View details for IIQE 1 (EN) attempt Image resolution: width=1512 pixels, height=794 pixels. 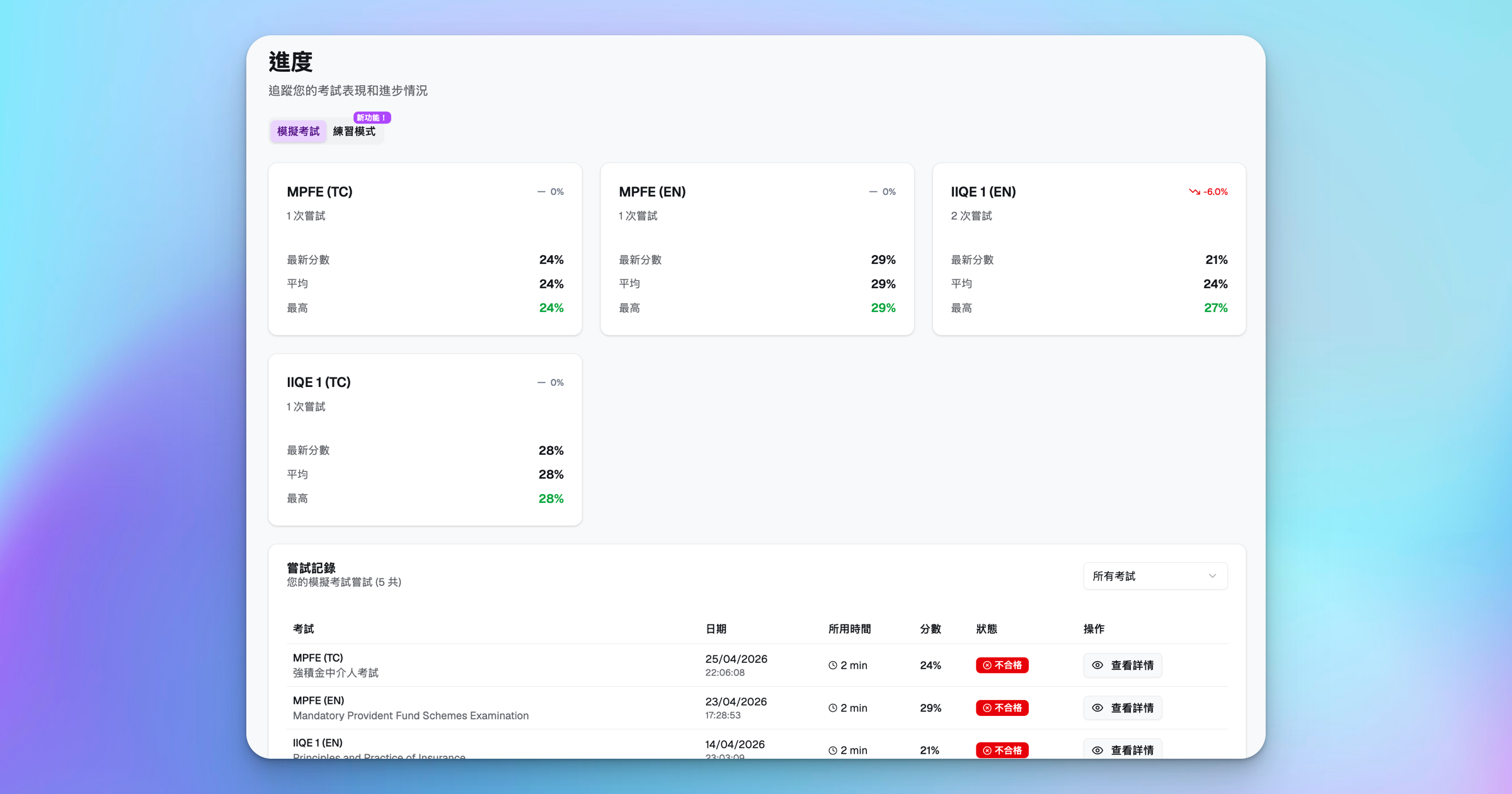click(x=1123, y=750)
